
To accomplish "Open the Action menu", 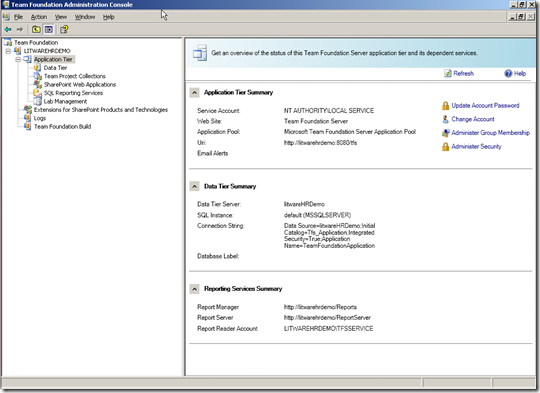I will tap(39, 17).
